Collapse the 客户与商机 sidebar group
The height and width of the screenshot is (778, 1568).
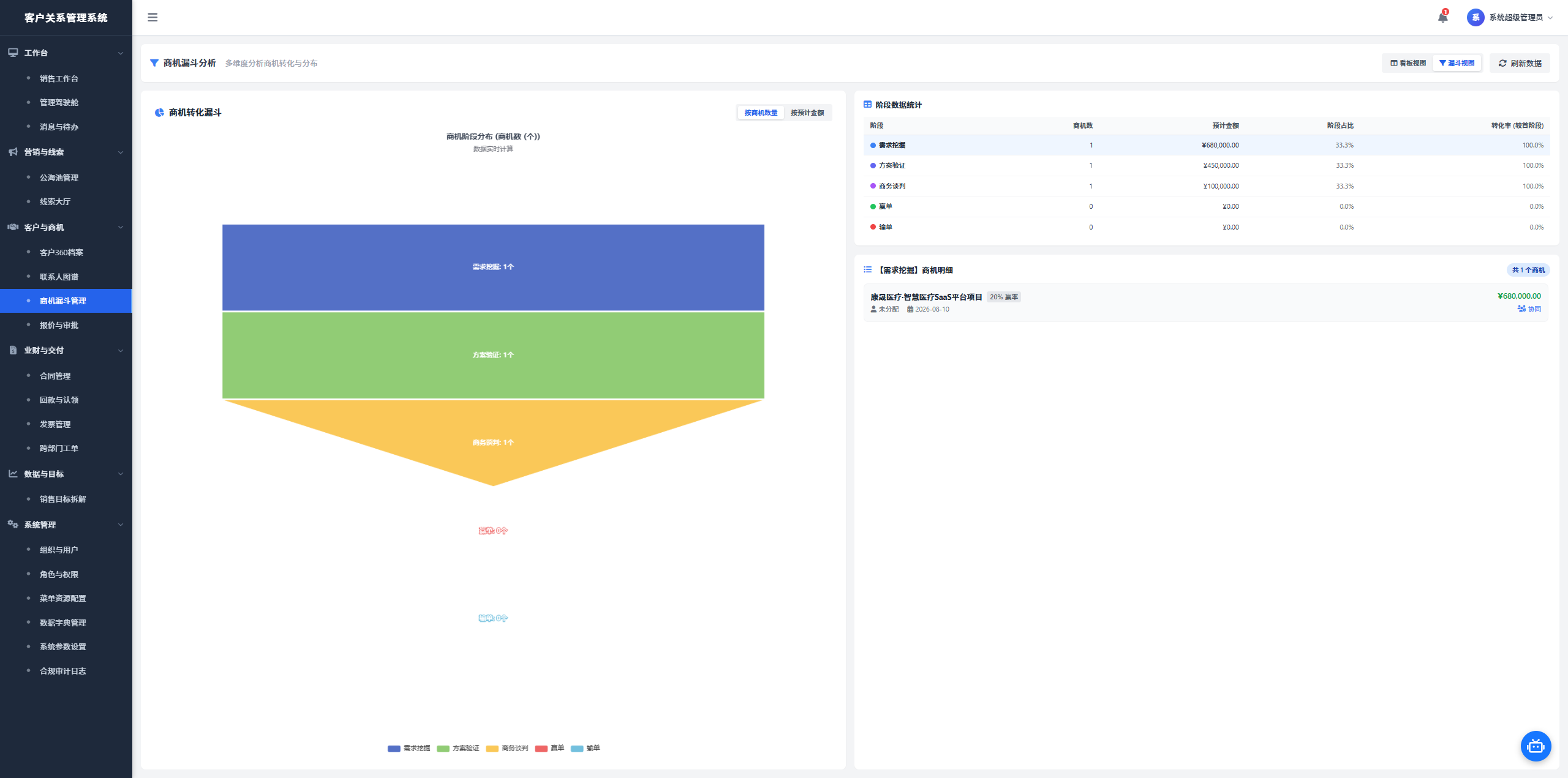[121, 227]
